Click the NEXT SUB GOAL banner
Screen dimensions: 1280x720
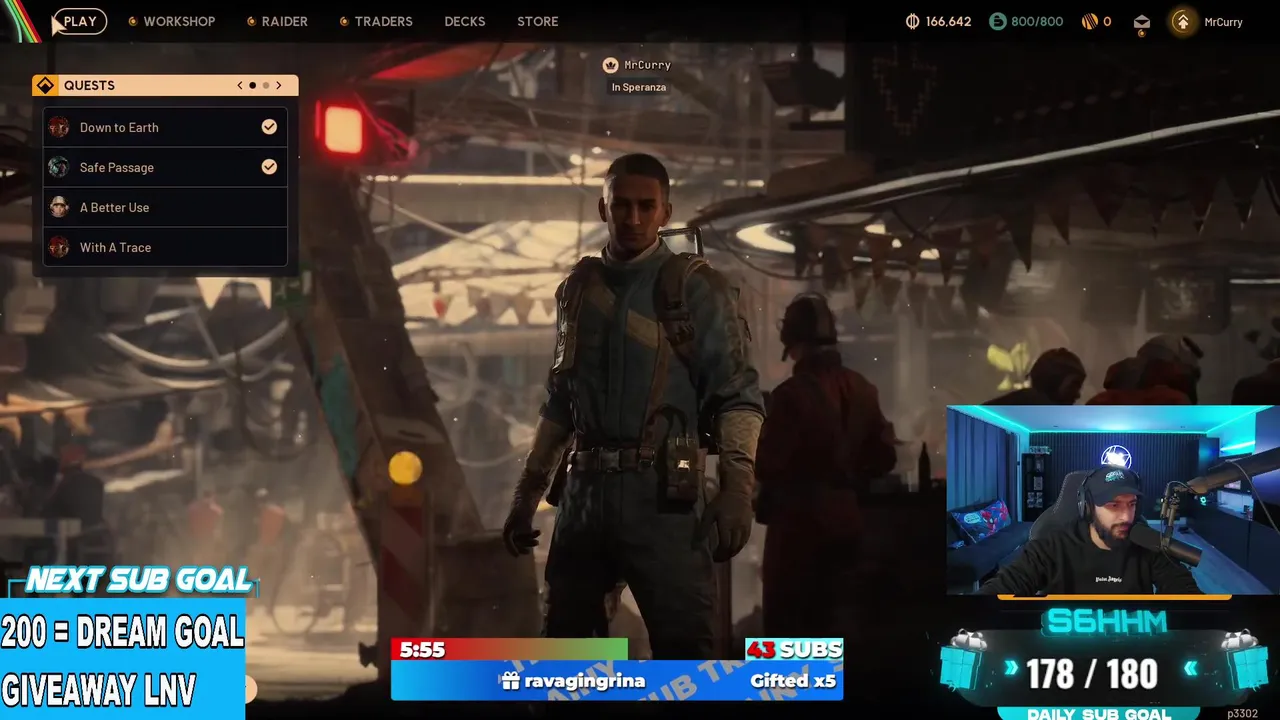(138, 580)
